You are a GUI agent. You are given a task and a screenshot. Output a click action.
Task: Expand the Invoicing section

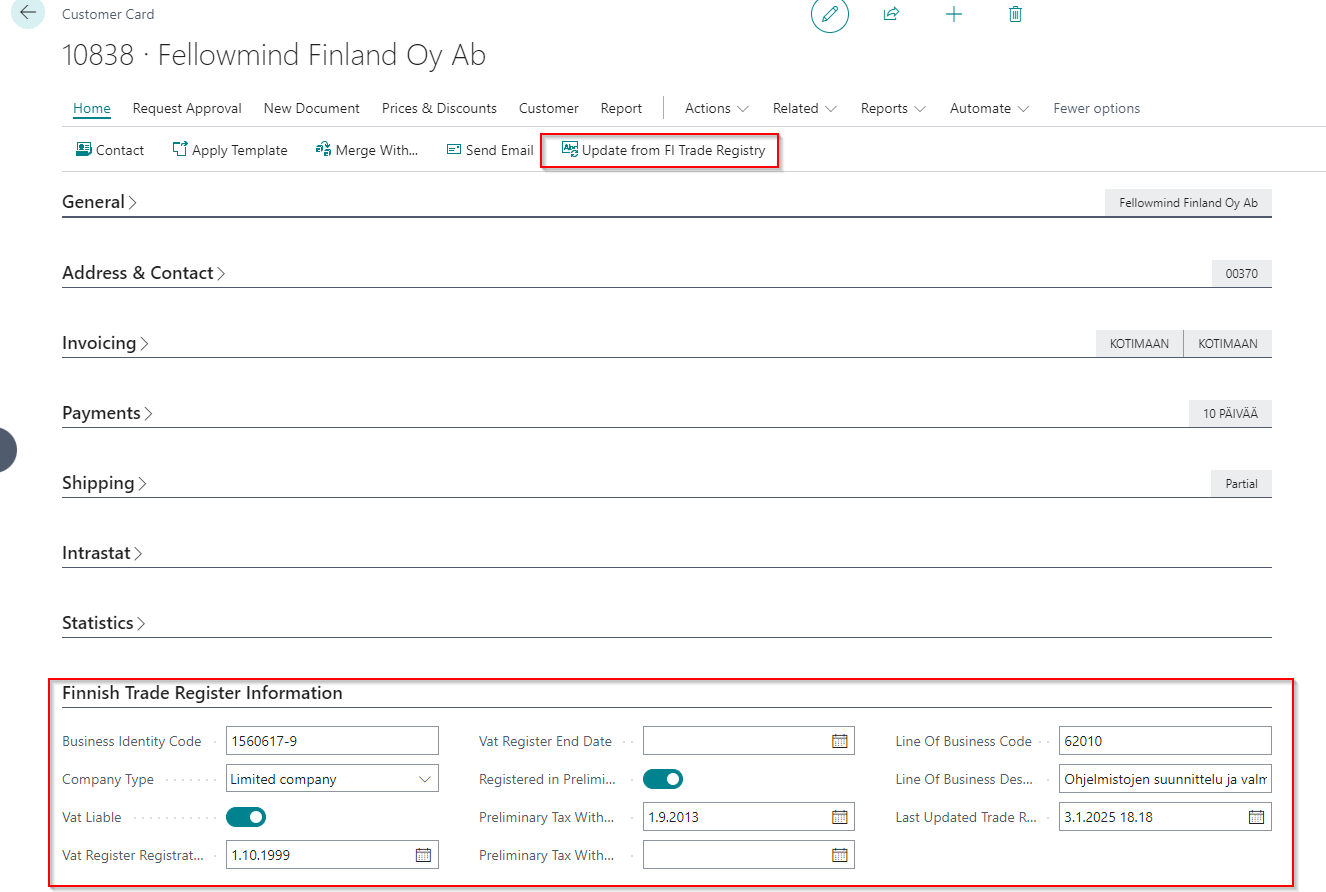coord(105,343)
